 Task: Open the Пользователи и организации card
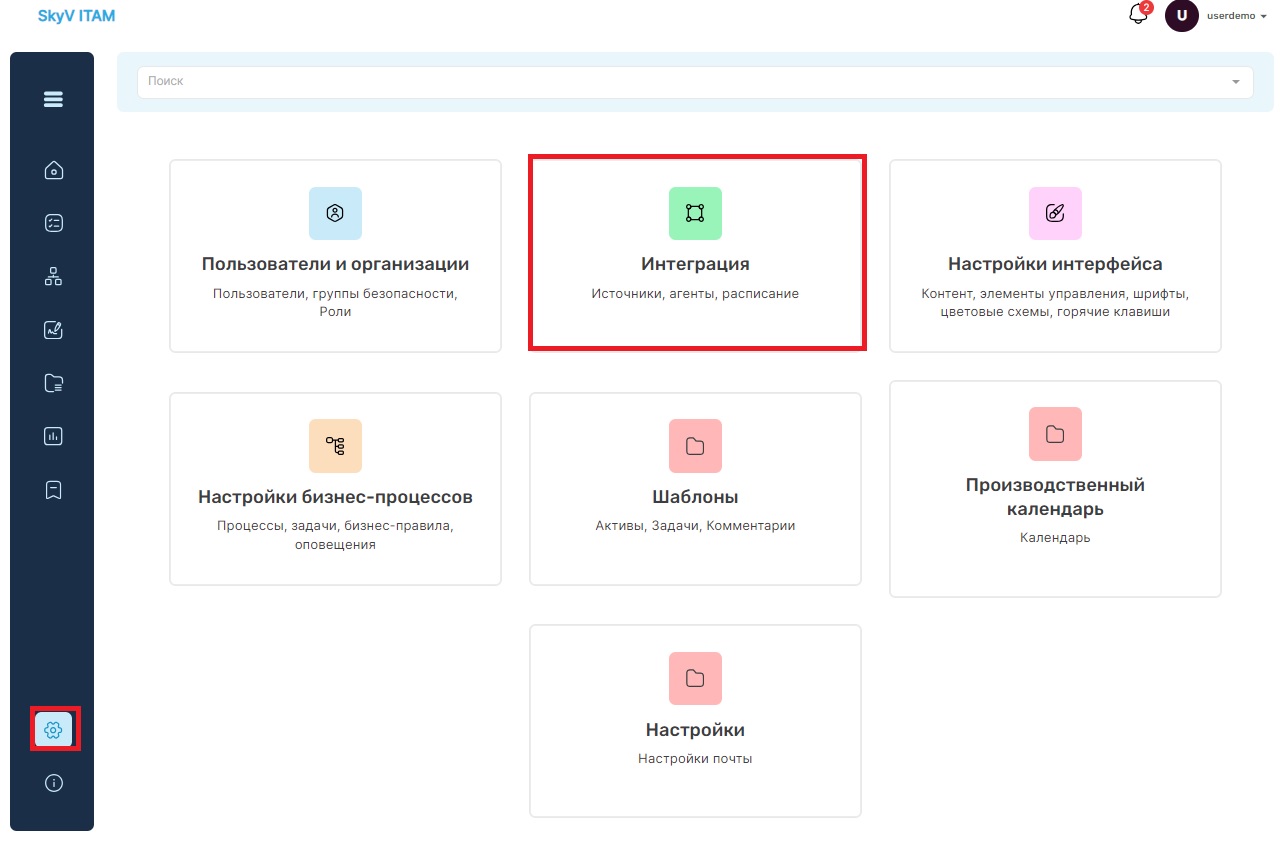(335, 256)
